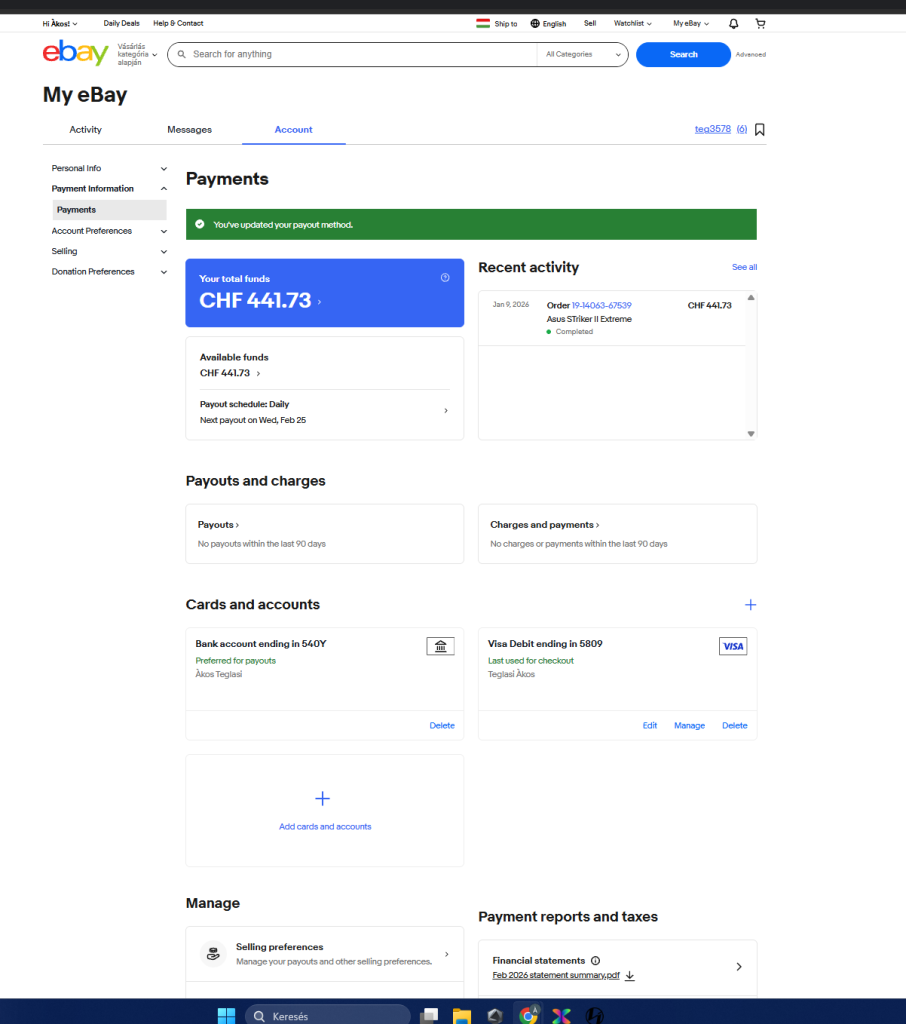Click the blue Search button
The image size is (906, 1024).
click(x=683, y=54)
